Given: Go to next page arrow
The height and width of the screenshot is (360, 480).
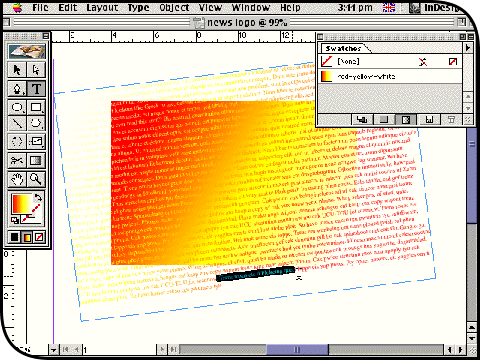Looking at the screenshot, I should pyautogui.click(x=162, y=349).
